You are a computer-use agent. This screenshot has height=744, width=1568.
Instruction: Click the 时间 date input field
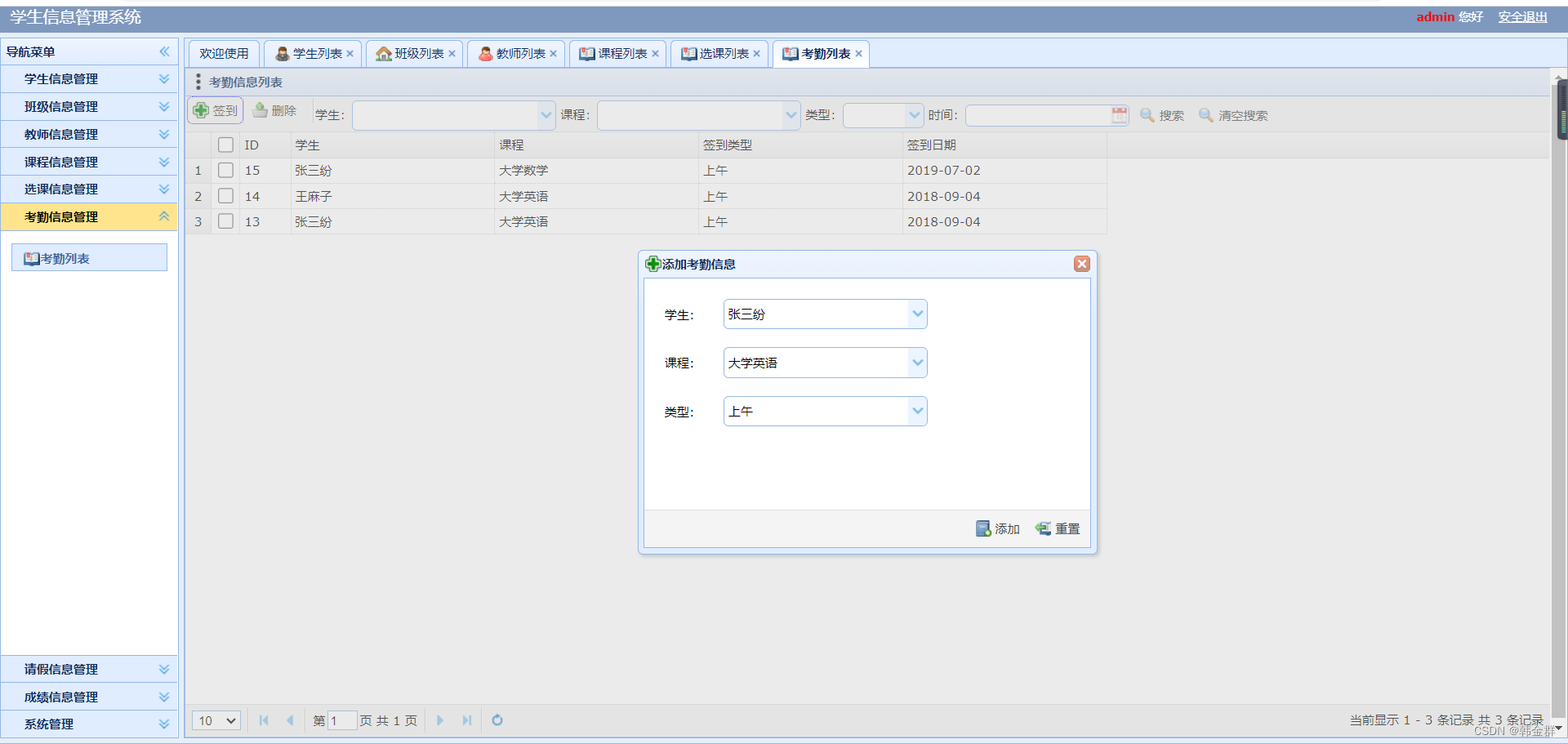(1038, 115)
